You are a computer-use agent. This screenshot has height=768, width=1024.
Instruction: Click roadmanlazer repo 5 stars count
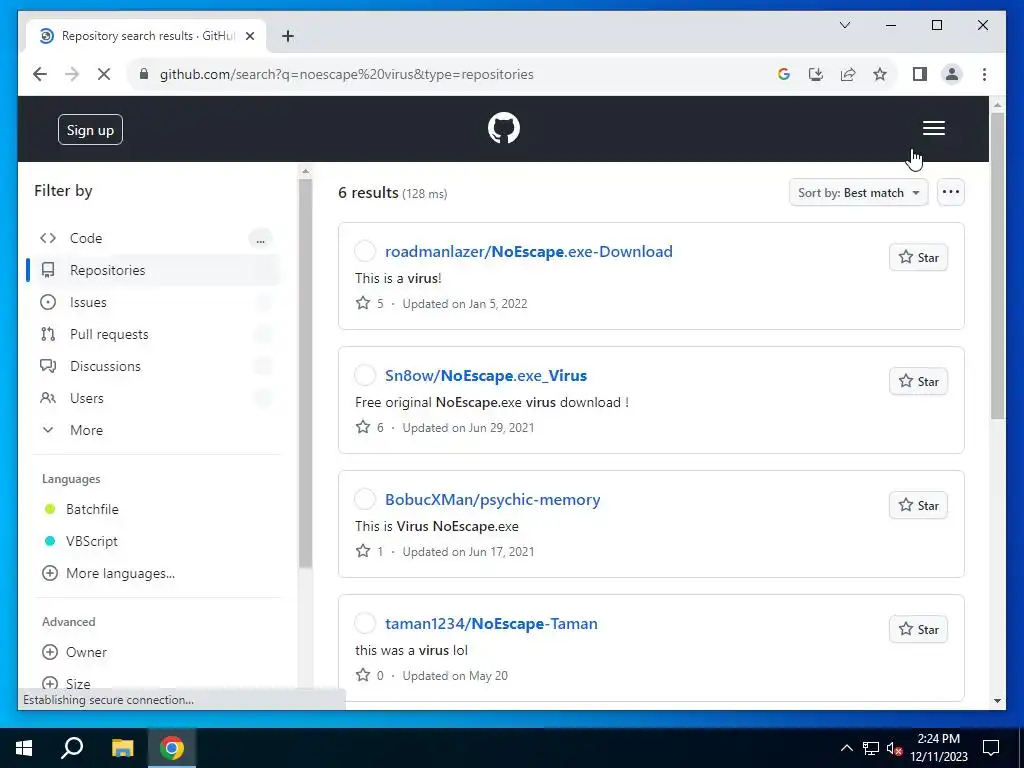tap(370, 304)
